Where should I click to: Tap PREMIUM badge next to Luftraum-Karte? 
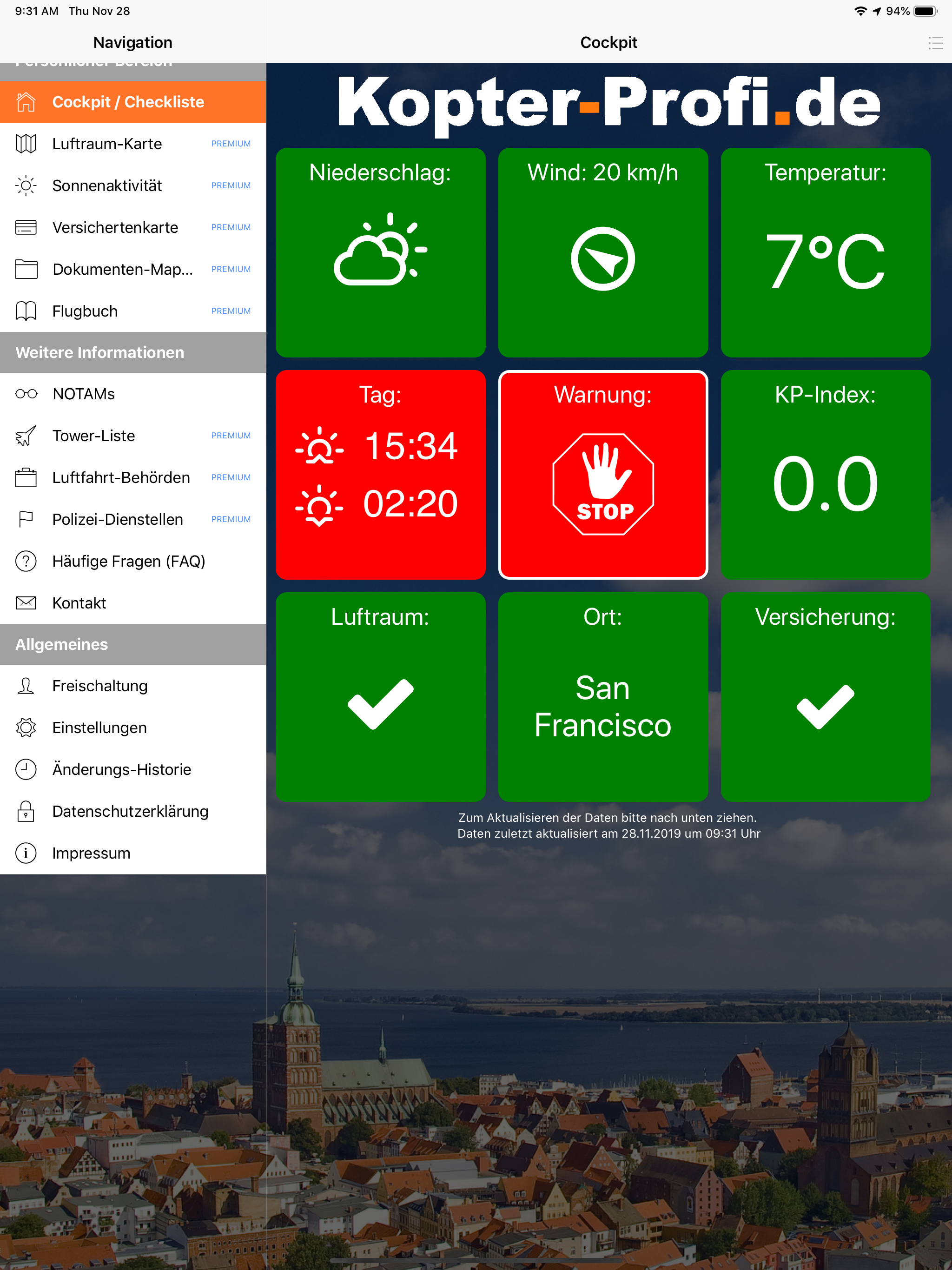pos(231,144)
